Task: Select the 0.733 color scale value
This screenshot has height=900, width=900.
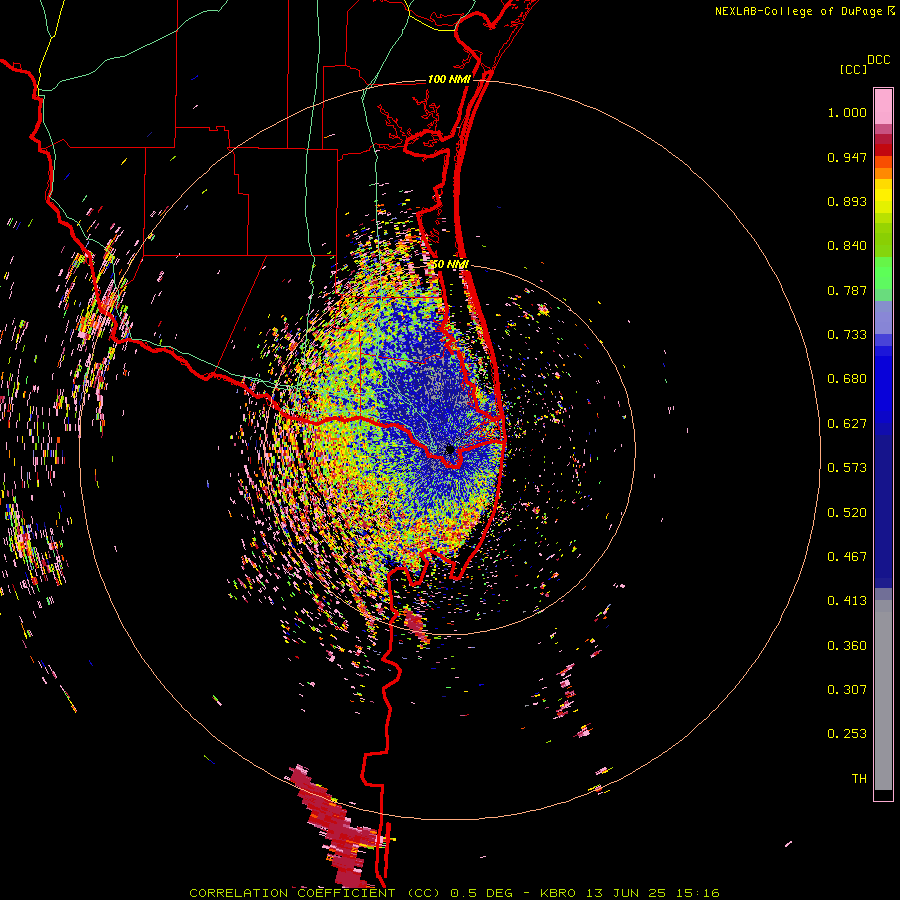Action: (847, 335)
